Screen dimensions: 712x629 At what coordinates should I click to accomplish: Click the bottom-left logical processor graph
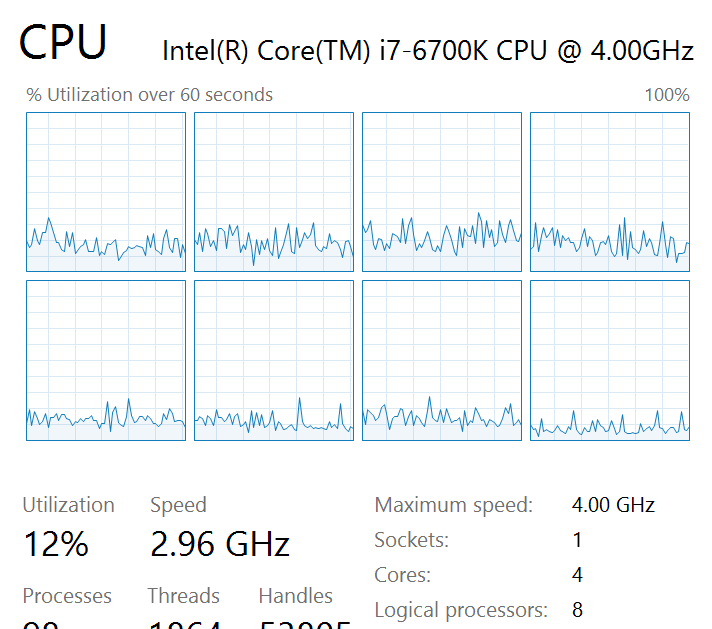pyautogui.click(x=106, y=360)
